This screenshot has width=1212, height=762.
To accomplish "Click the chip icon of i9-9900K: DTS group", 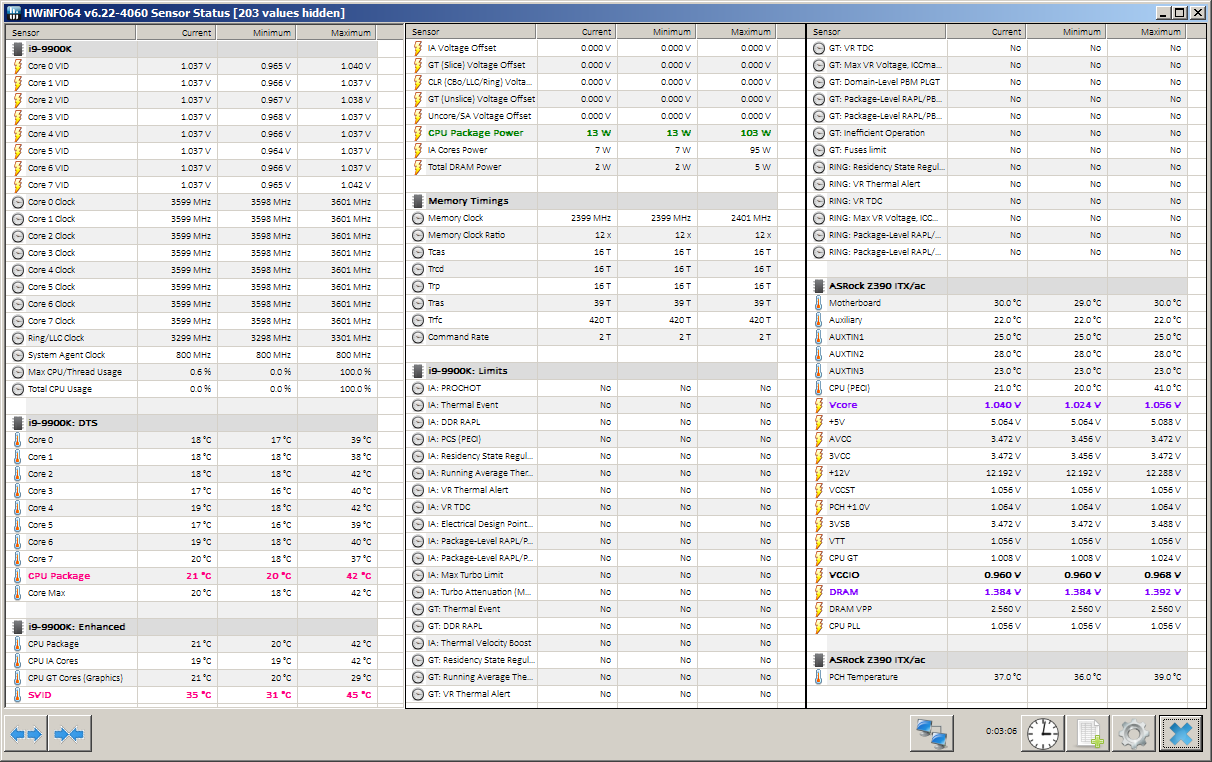I will click(x=18, y=423).
